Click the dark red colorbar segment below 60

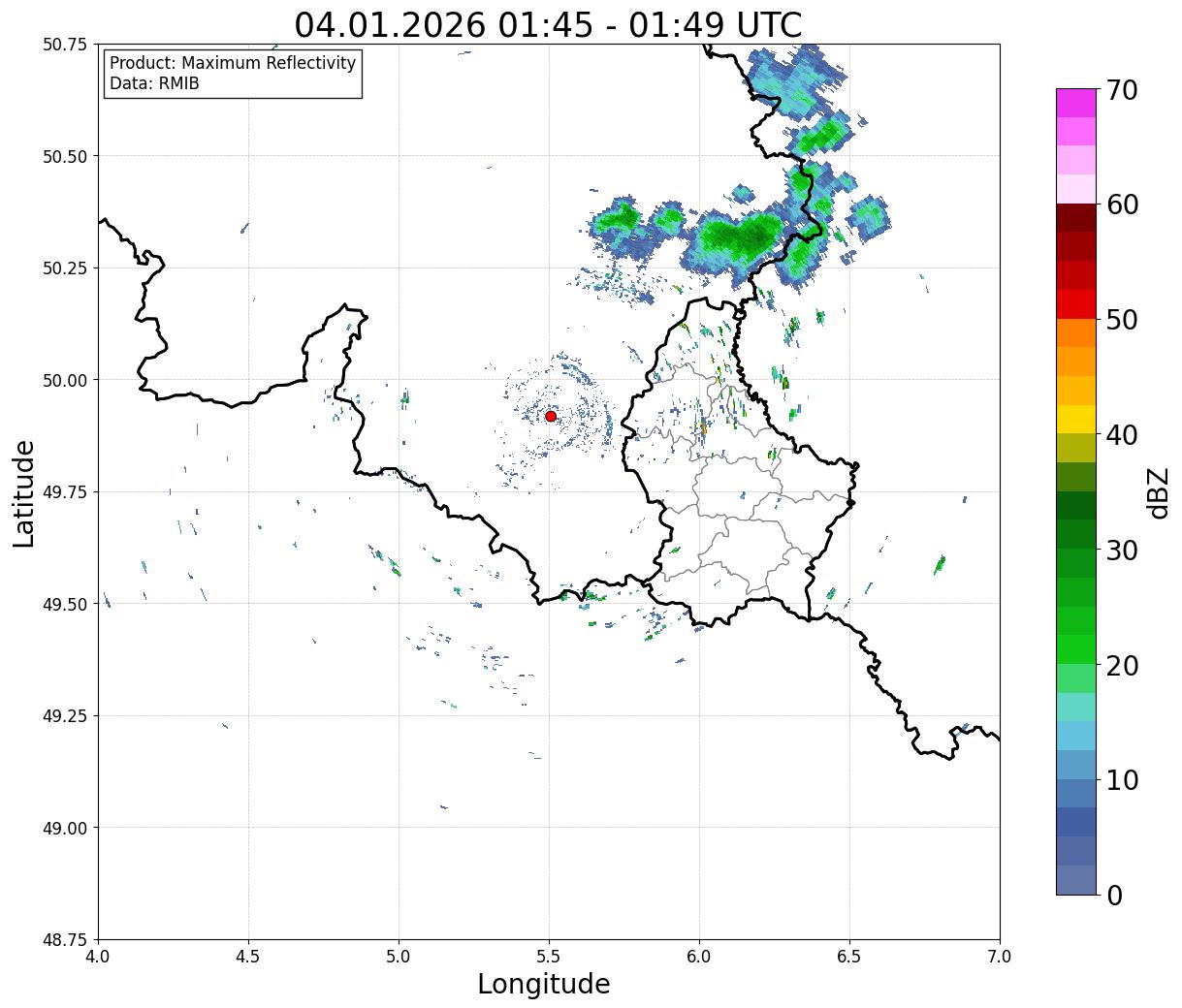(1076, 218)
